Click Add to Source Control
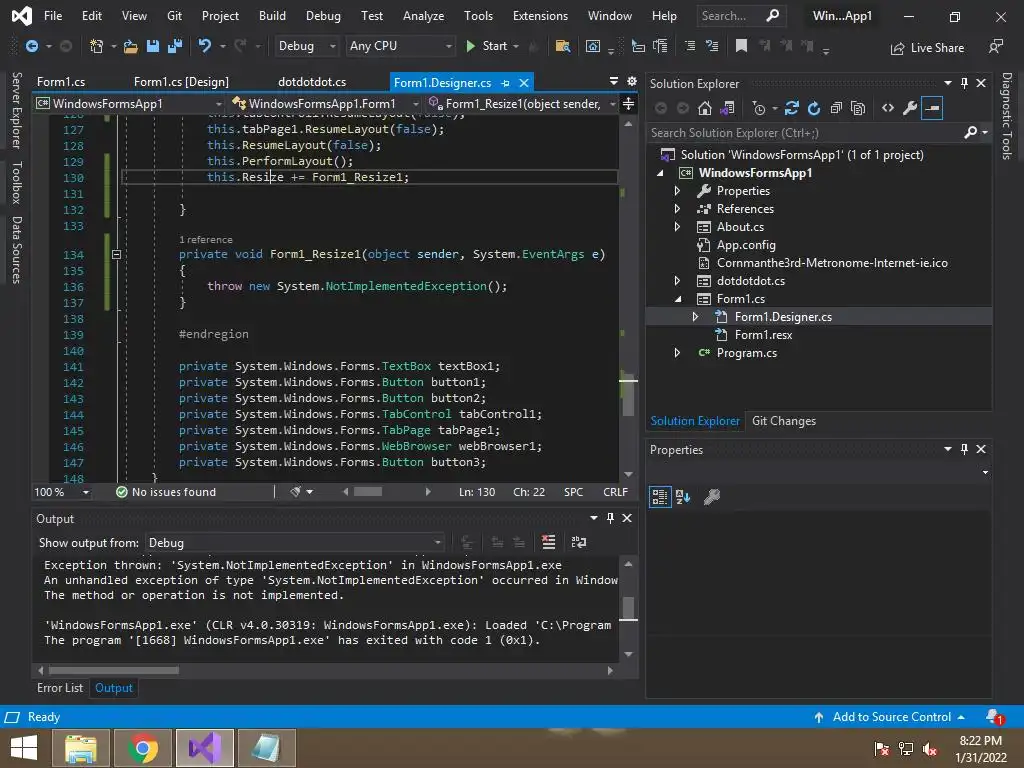 (891, 717)
